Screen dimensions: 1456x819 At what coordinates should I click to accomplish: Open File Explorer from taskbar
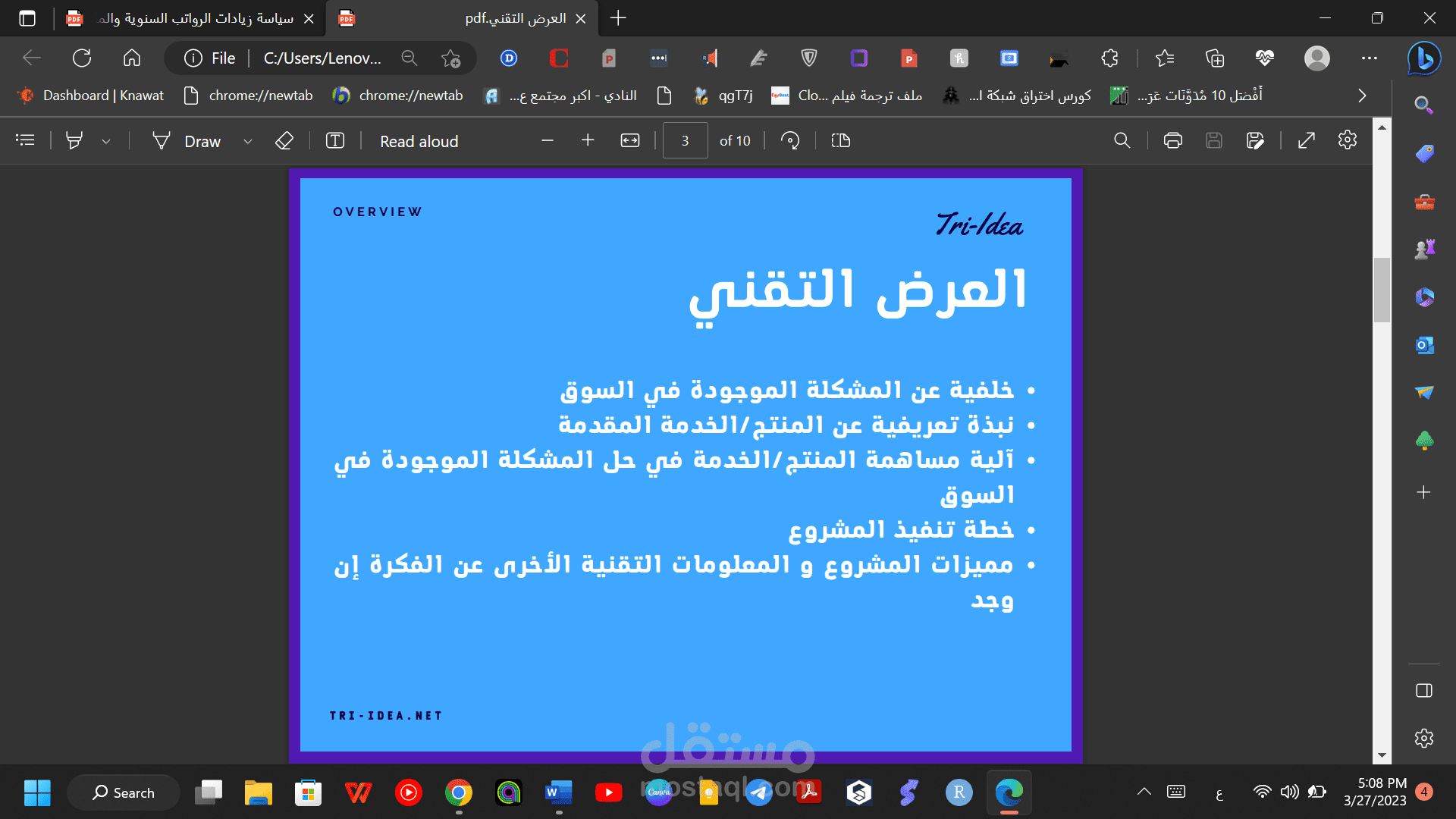point(259,792)
